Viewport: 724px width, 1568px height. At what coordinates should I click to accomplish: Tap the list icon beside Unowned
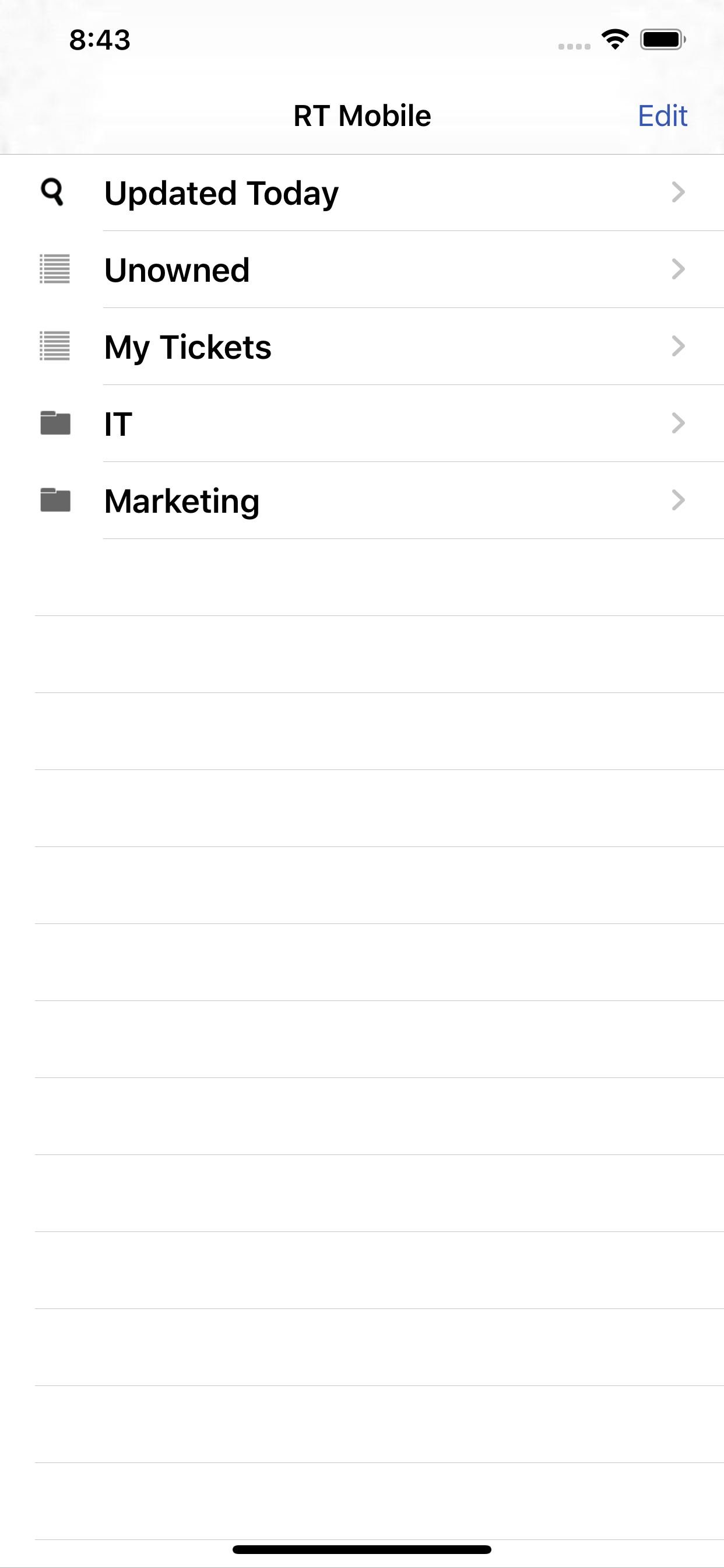coord(55,269)
